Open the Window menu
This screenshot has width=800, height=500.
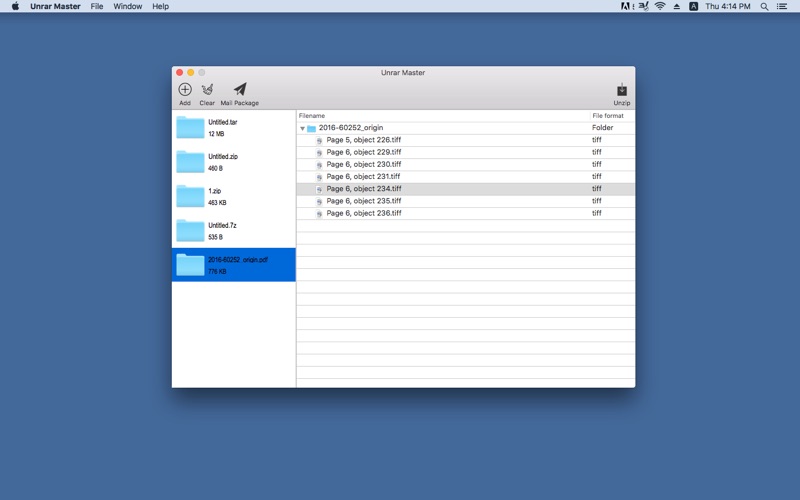pyautogui.click(x=128, y=6)
